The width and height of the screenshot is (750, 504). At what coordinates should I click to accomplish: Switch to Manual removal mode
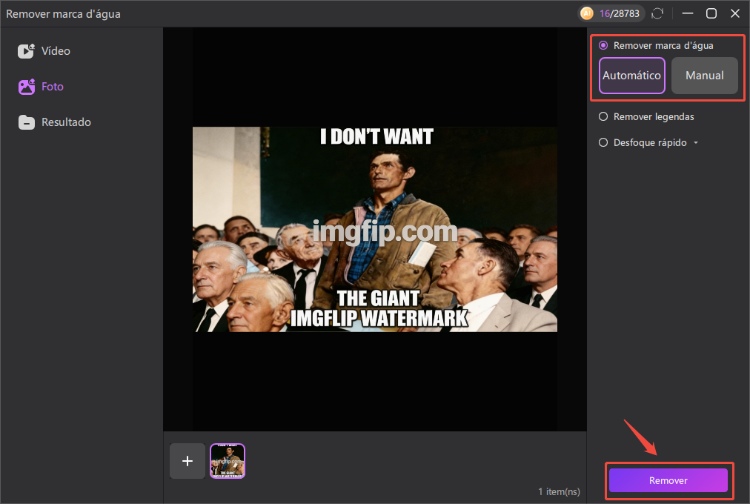[704, 76]
